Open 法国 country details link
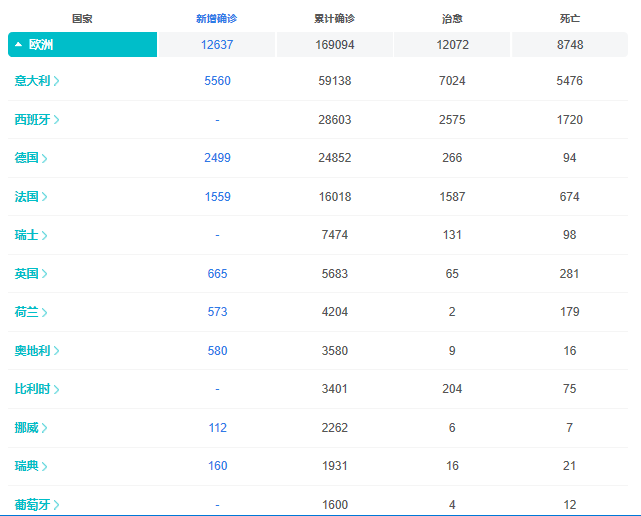This screenshot has width=641, height=516. 31,197
